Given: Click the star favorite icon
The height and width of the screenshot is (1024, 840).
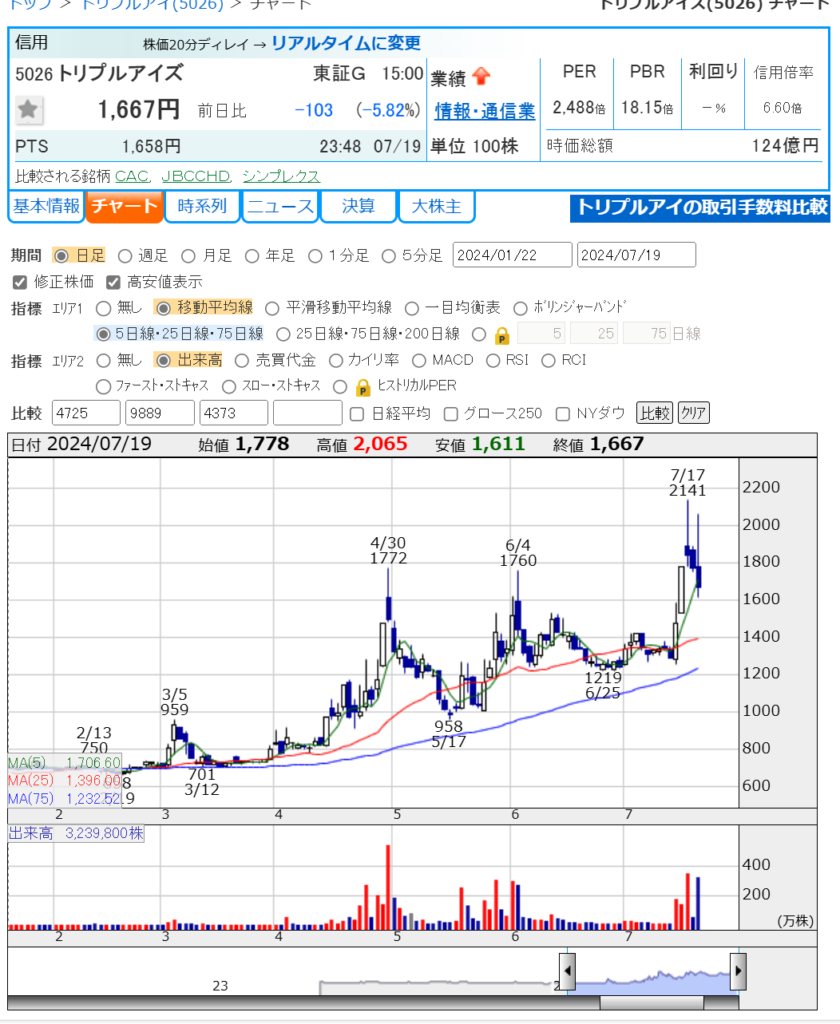Looking at the screenshot, I should coord(29,109).
